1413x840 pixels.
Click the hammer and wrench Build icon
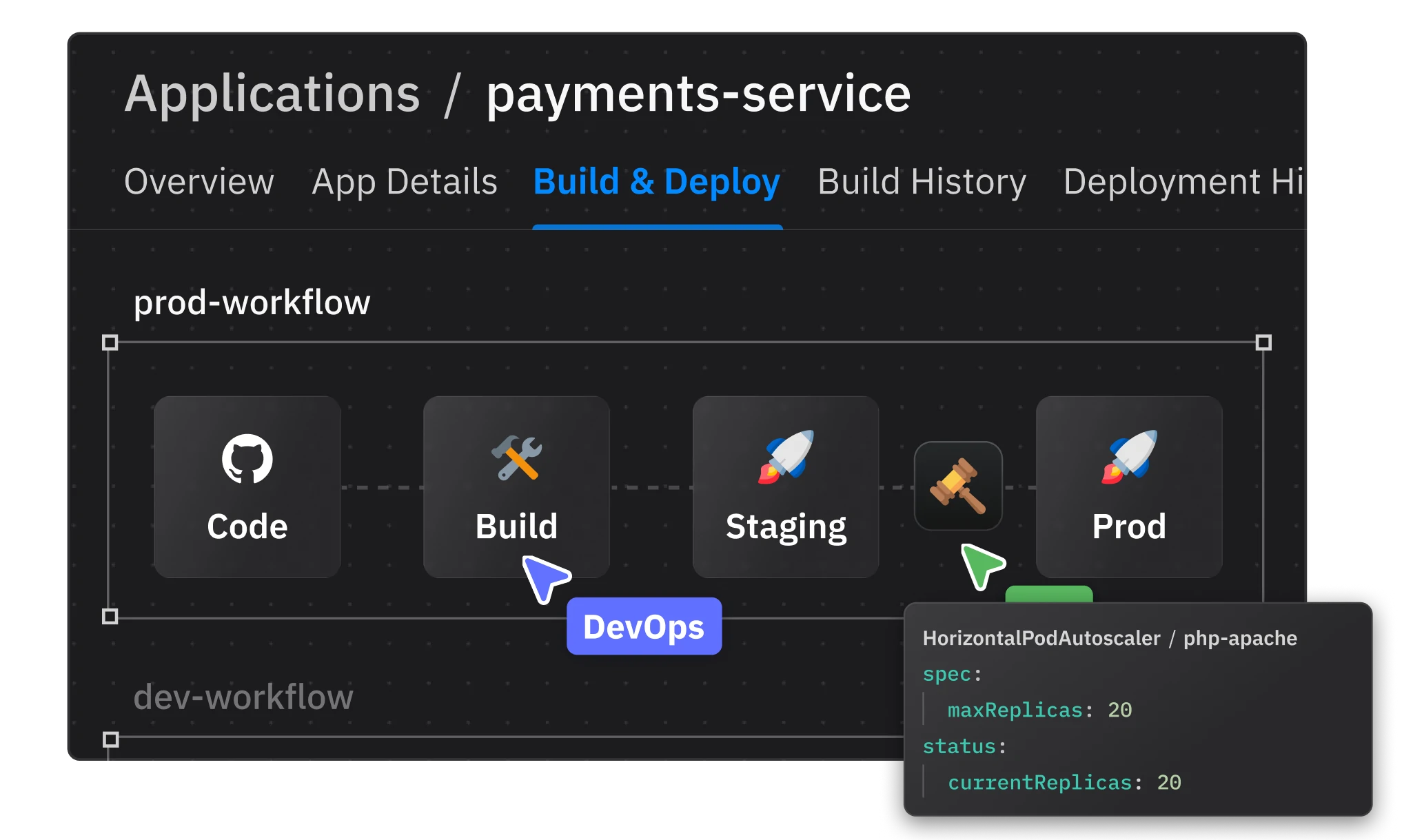[x=516, y=458]
